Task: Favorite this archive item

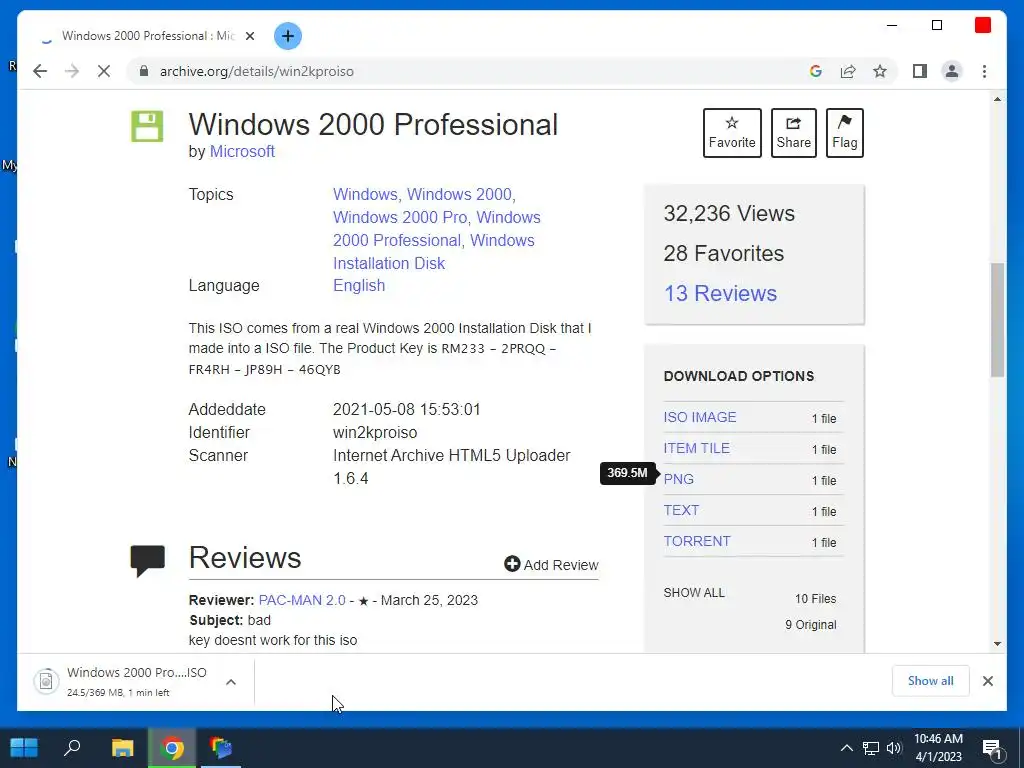Action: pyautogui.click(x=732, y=133)
